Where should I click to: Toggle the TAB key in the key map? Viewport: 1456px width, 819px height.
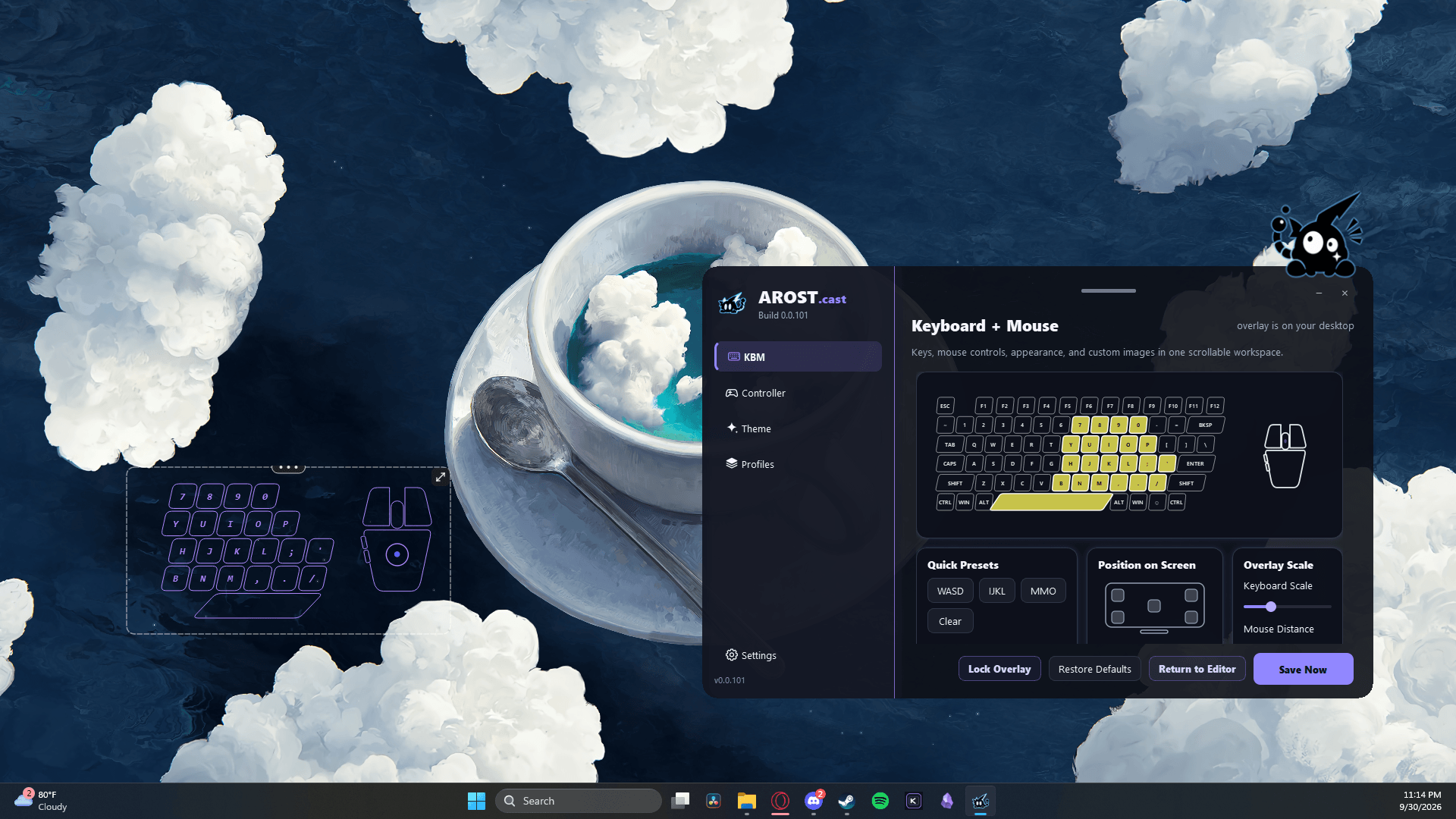[949, 444]
